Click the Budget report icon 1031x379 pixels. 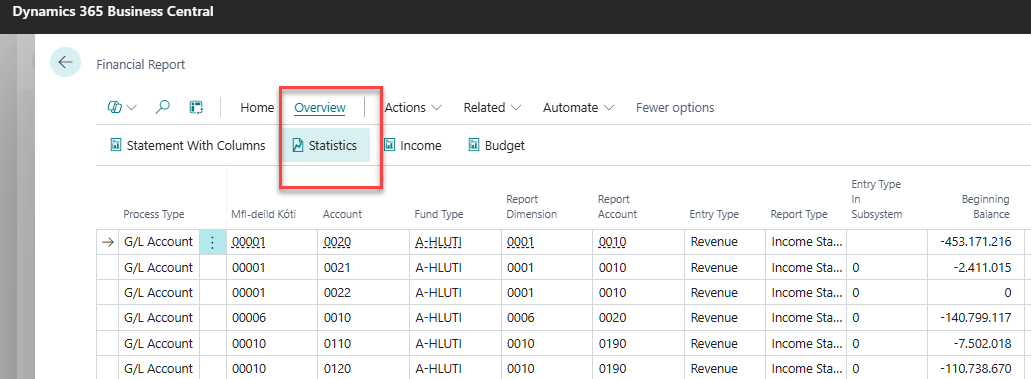pyautogui.click(x=474, y=145)
